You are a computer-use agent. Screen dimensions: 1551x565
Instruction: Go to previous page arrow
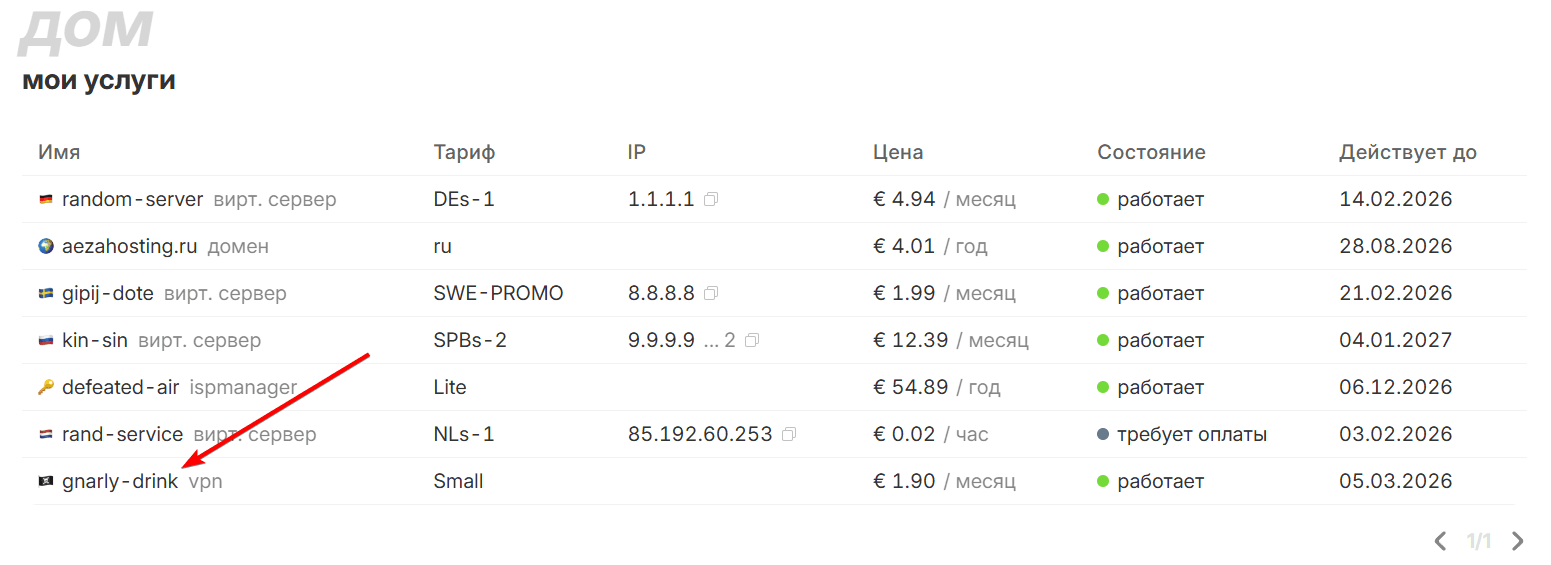[1440, 542]
